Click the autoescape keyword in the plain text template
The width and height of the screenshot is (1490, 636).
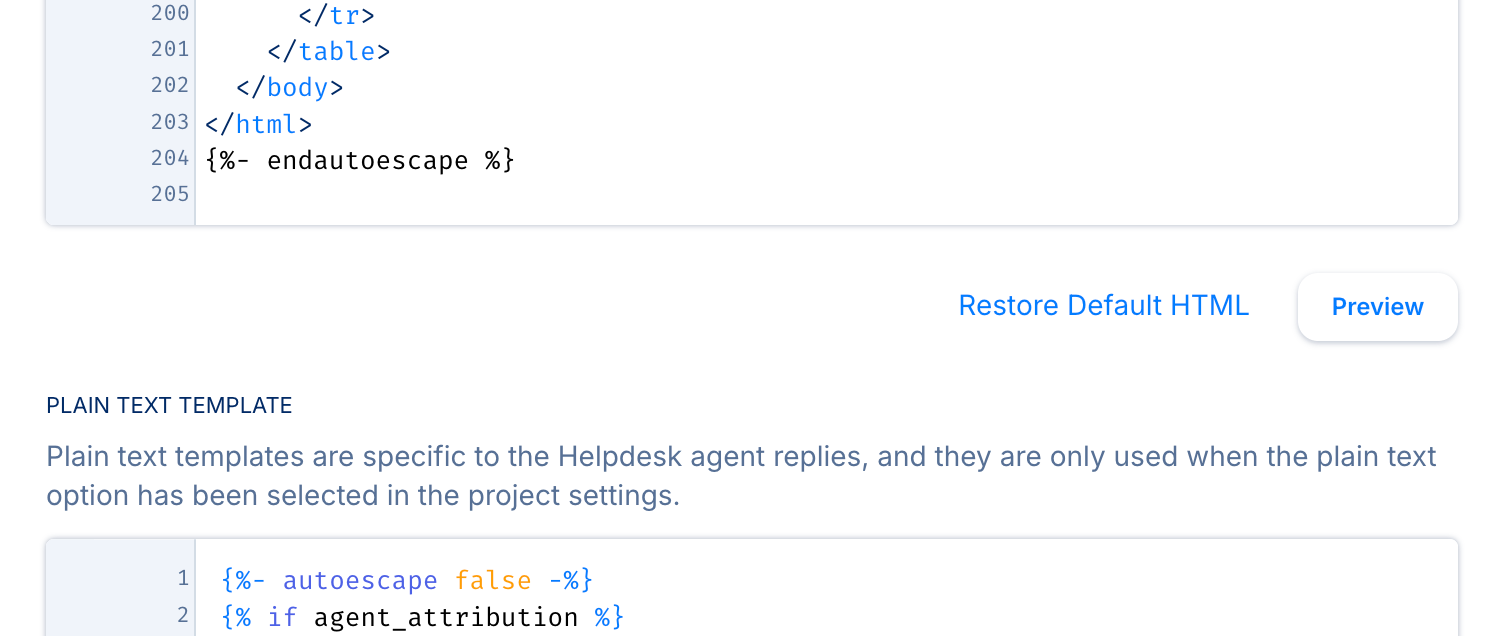pos(360,581)
